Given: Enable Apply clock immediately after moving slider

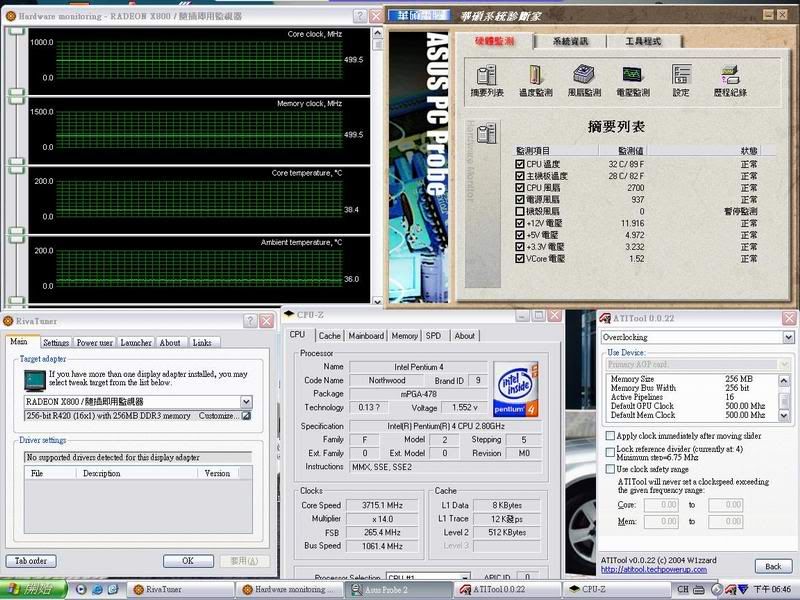Looking at the screenshot, I should [611, 437].
